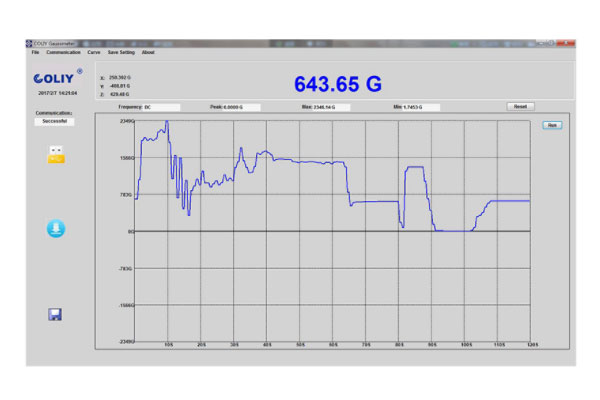This screenshot has width=600, height=400.
Task: Click the Peak value field
Action: [240, 106]
